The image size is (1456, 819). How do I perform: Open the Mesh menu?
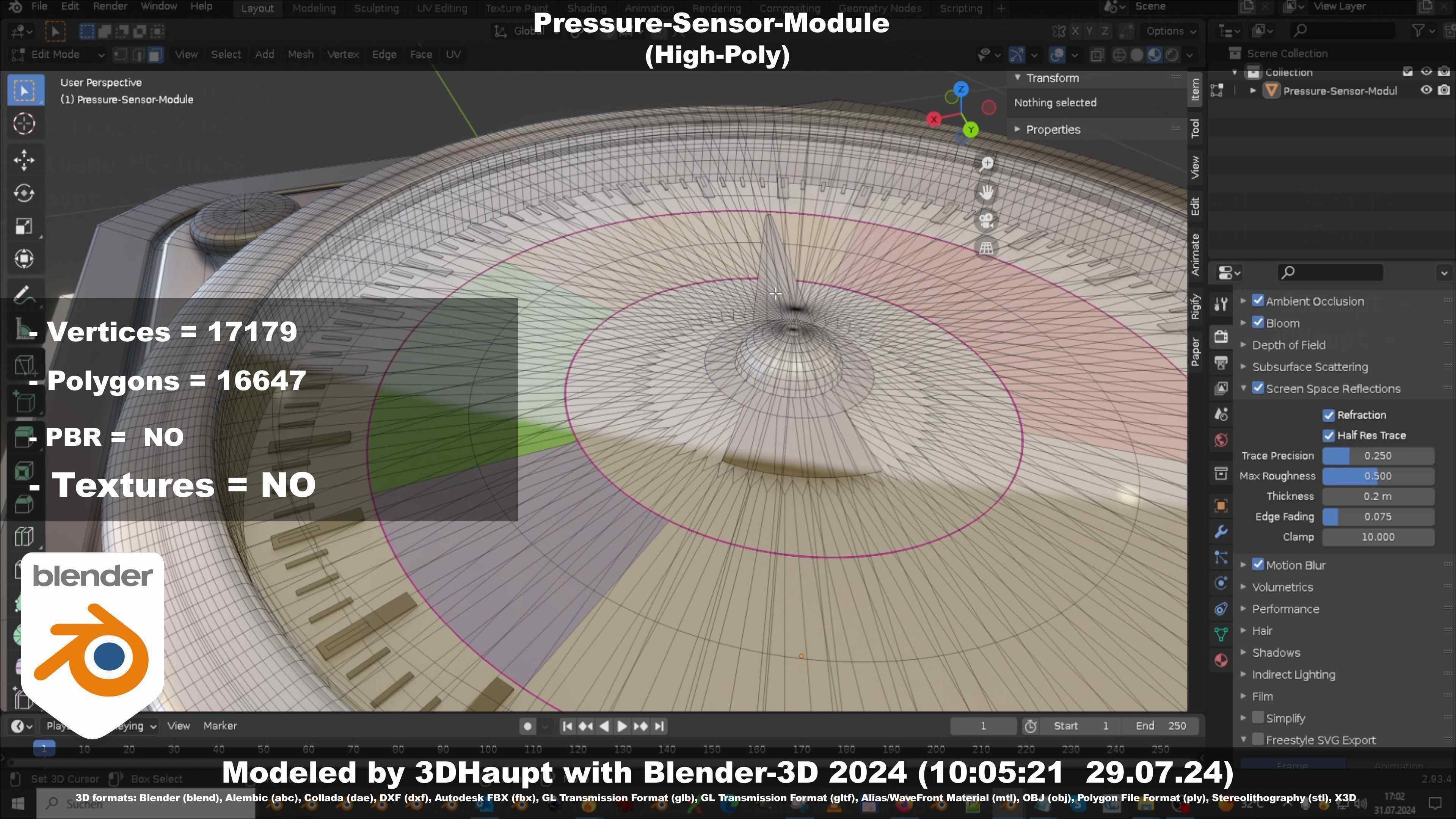pyautogui.click(x=300, y=54)
